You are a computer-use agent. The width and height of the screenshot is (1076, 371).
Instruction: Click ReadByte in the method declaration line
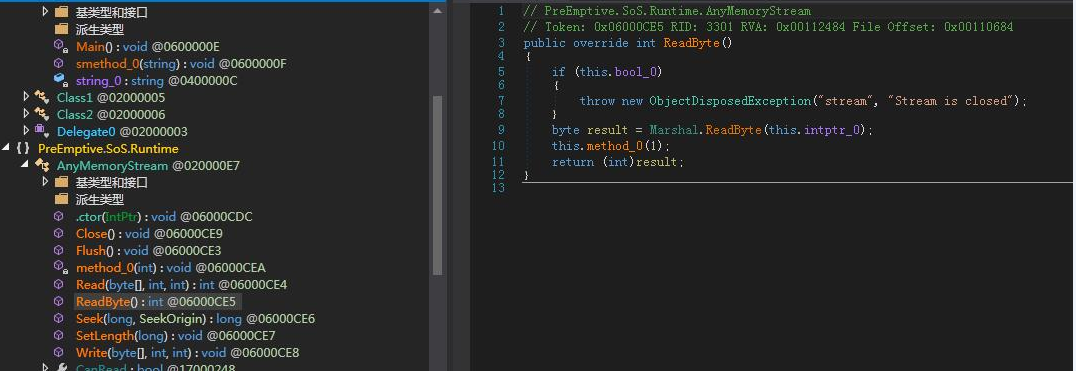692,43
